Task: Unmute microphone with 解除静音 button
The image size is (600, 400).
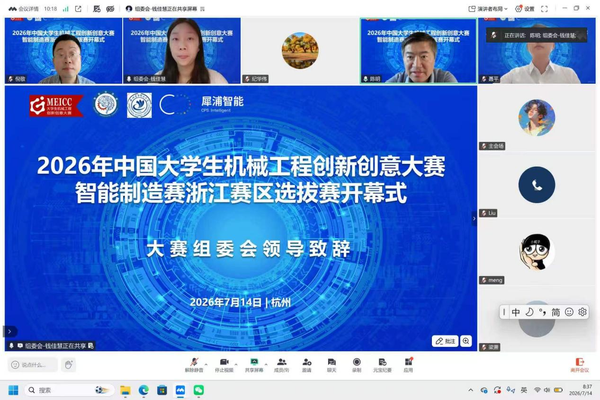Action: [x=194, y=365]
